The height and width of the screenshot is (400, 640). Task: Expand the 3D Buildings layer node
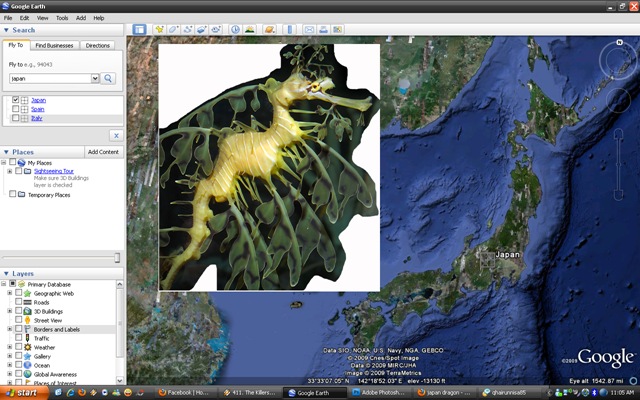(x=10, y=311)
